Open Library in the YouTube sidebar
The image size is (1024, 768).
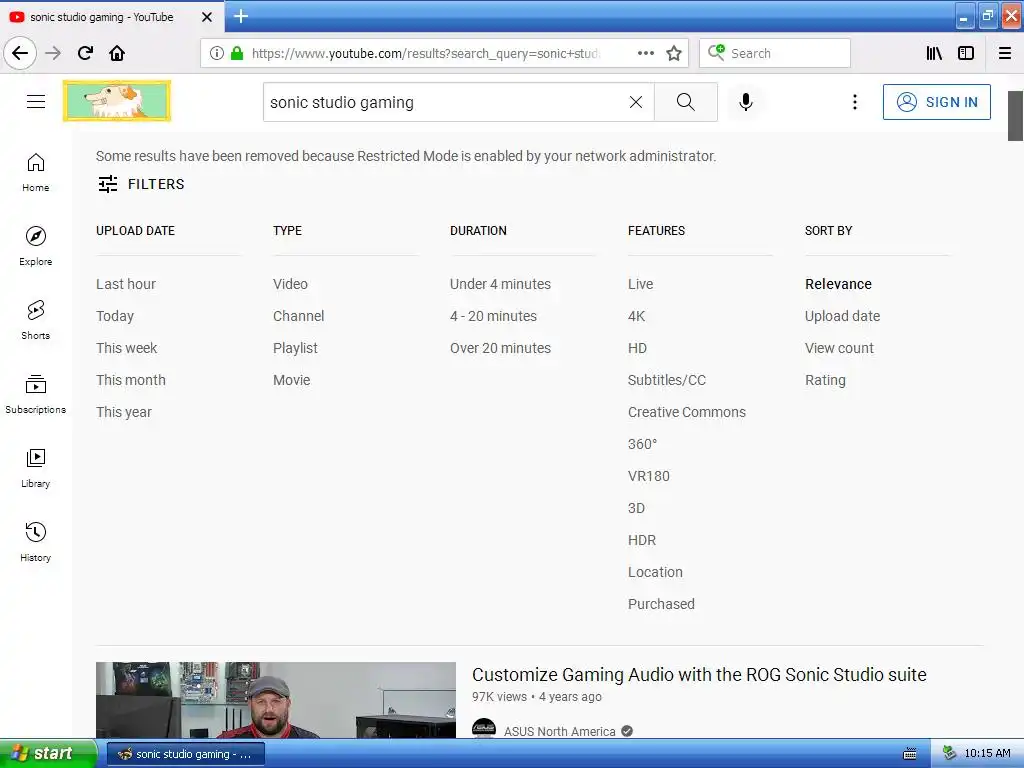point(35,468)
